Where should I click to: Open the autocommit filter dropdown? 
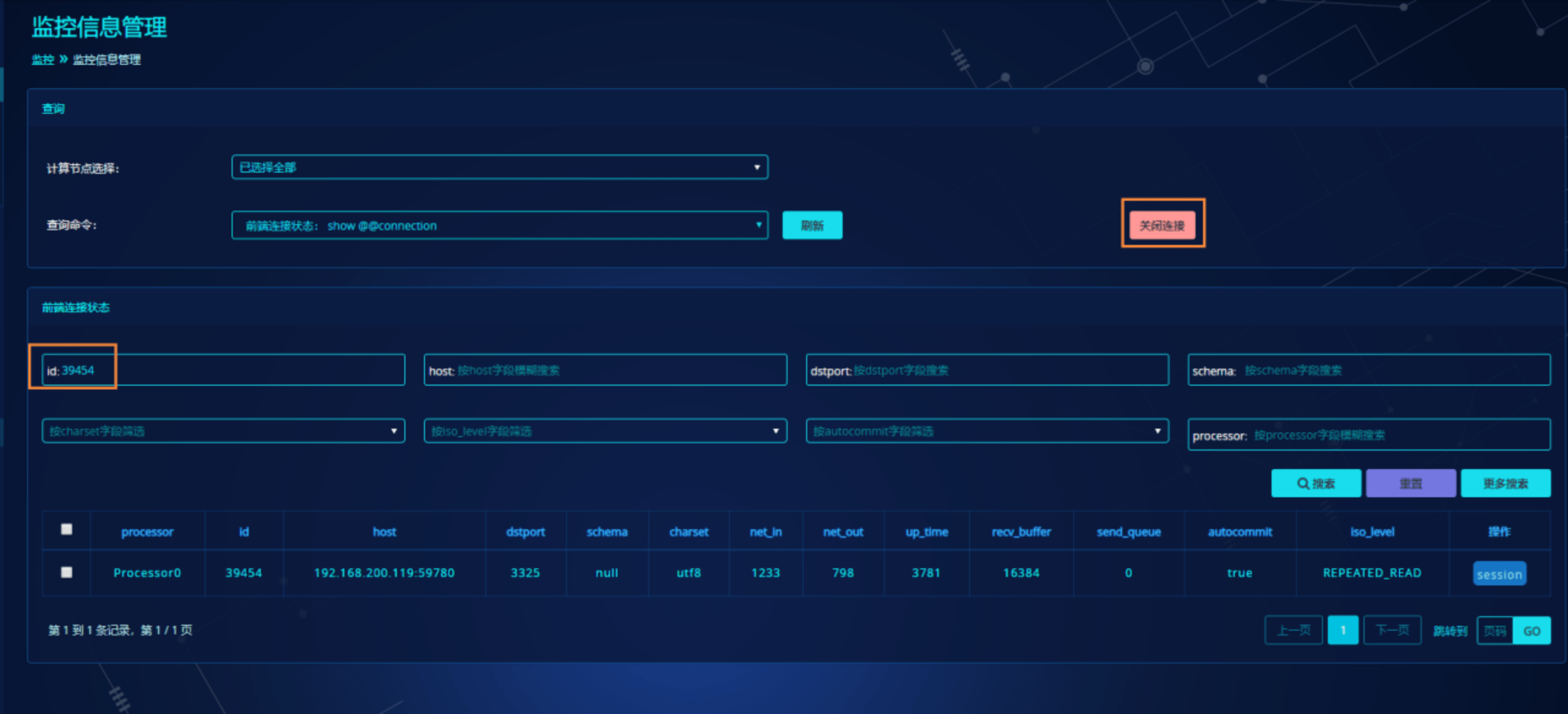click(987, 431)
